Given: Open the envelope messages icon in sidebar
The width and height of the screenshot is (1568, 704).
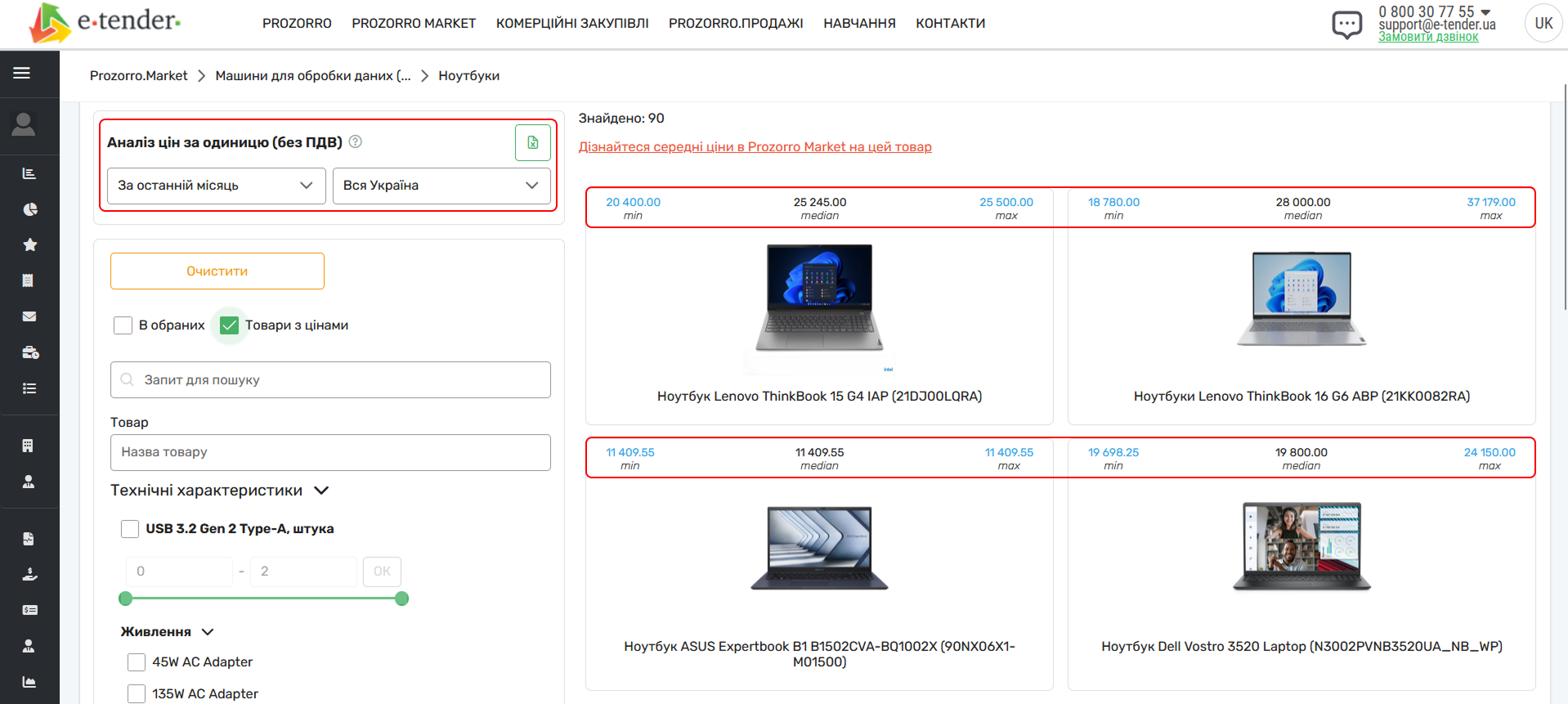Looking at the screenshot, I should coord(29,316).
